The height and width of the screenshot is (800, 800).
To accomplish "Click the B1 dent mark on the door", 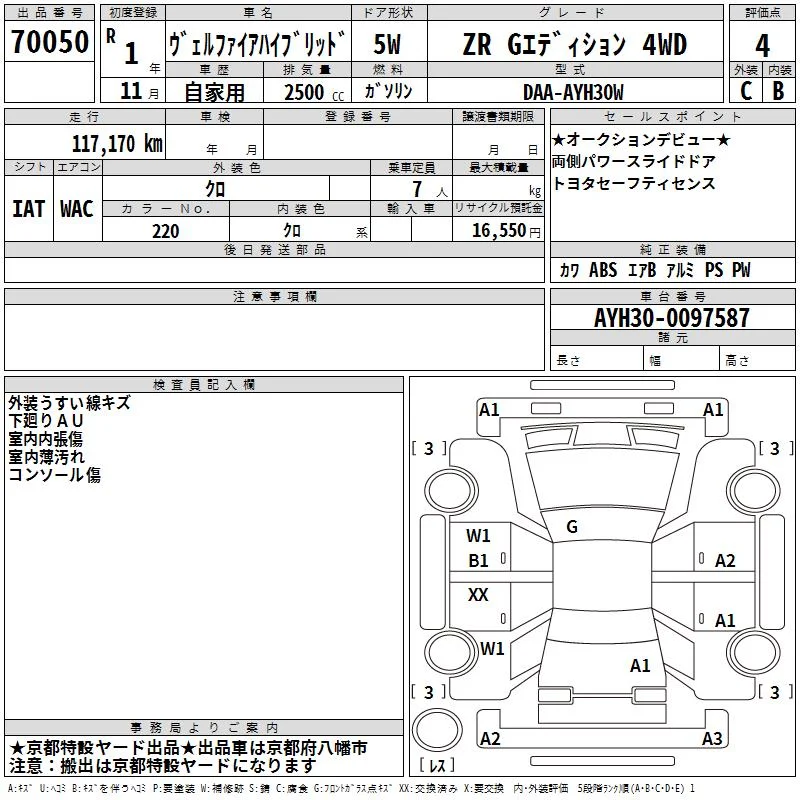I will [479, 561].
